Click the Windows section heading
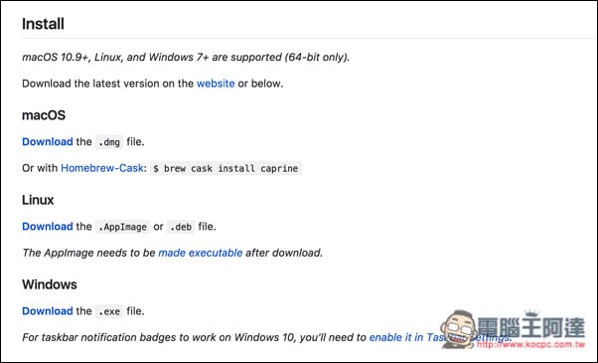This screenshot has width=598, height=363. [50, 285]
